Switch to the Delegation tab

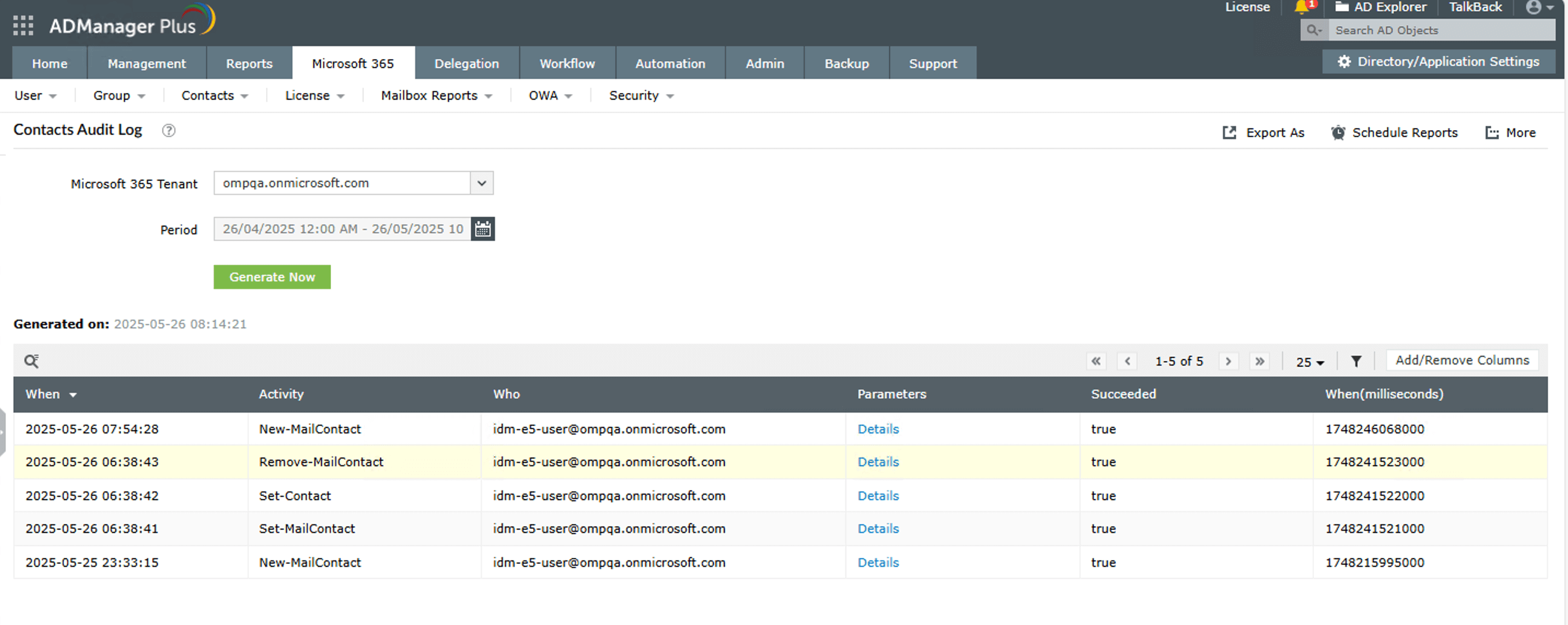(466, 63)
